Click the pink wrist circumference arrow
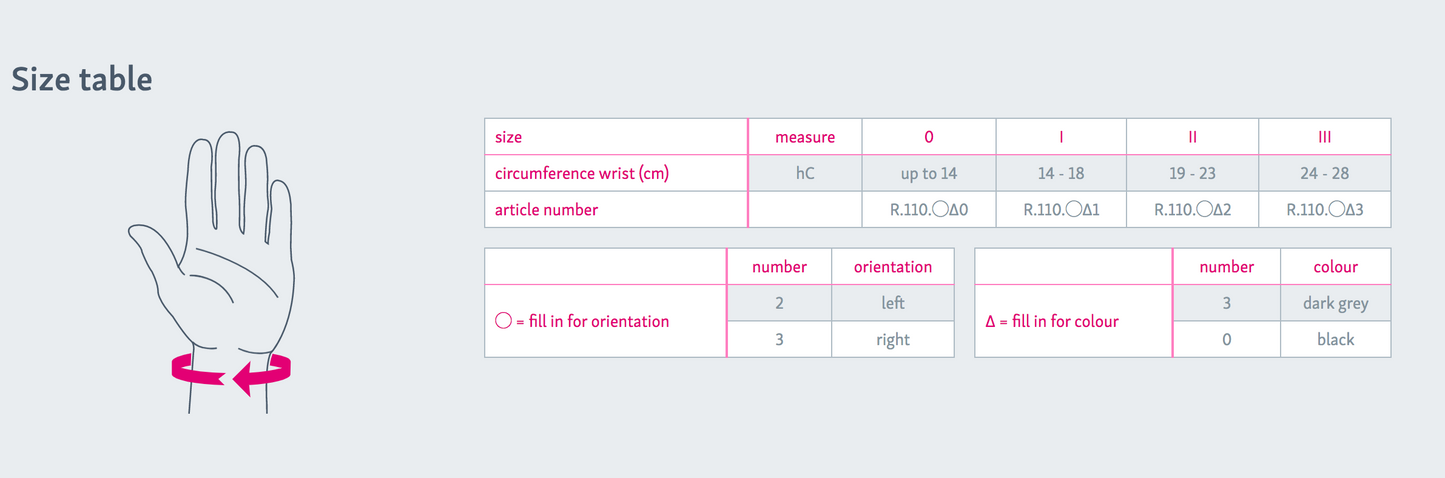The height and width of the screenshot is (478, 1445). click(x=231, y=373)
